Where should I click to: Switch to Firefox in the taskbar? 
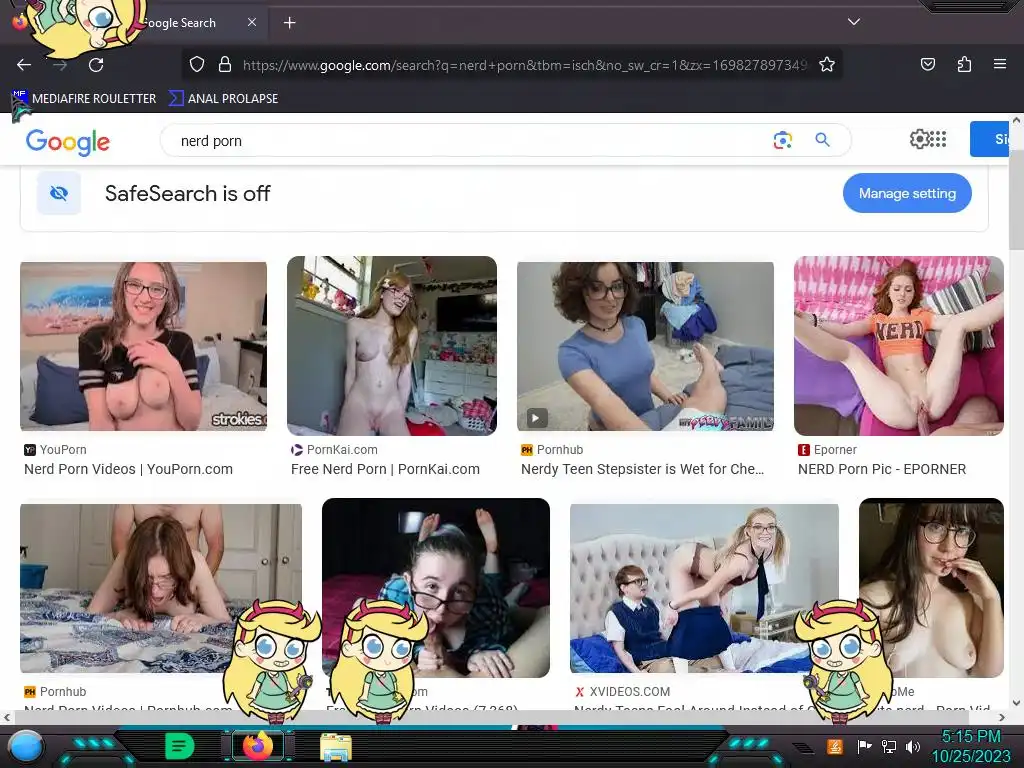(258, 746)
